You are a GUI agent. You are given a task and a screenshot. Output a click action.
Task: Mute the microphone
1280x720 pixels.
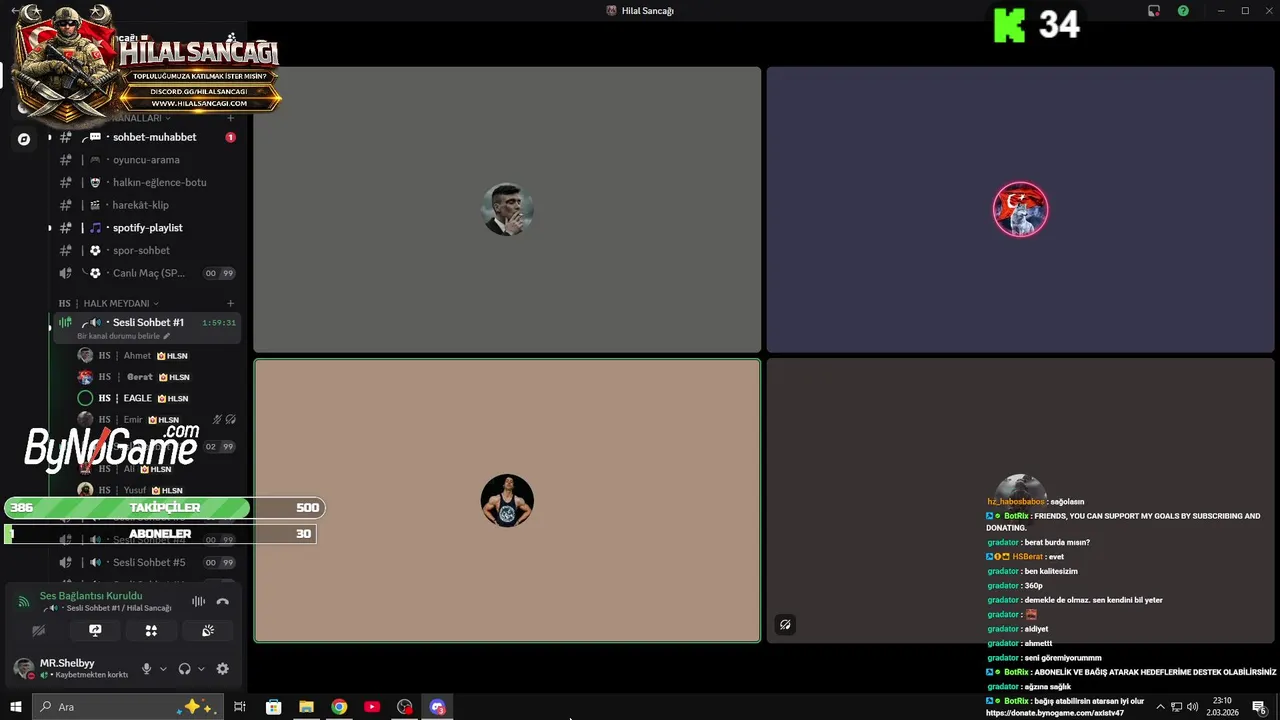[147, 669]
